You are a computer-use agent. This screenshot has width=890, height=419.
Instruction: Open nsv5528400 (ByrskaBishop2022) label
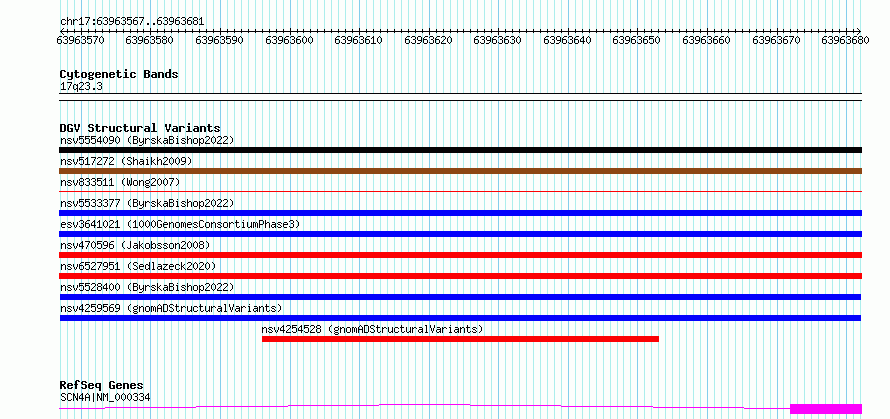[147, 287]
